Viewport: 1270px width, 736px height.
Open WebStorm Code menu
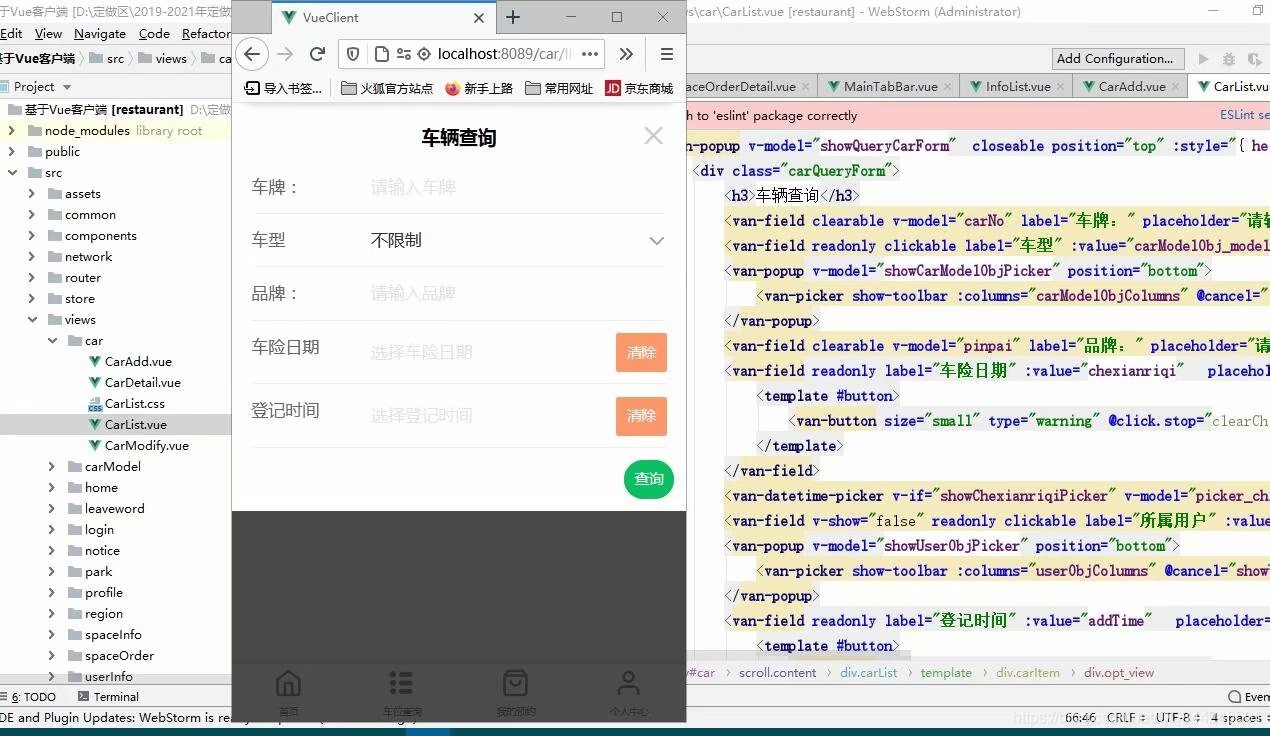click(154, 33)
